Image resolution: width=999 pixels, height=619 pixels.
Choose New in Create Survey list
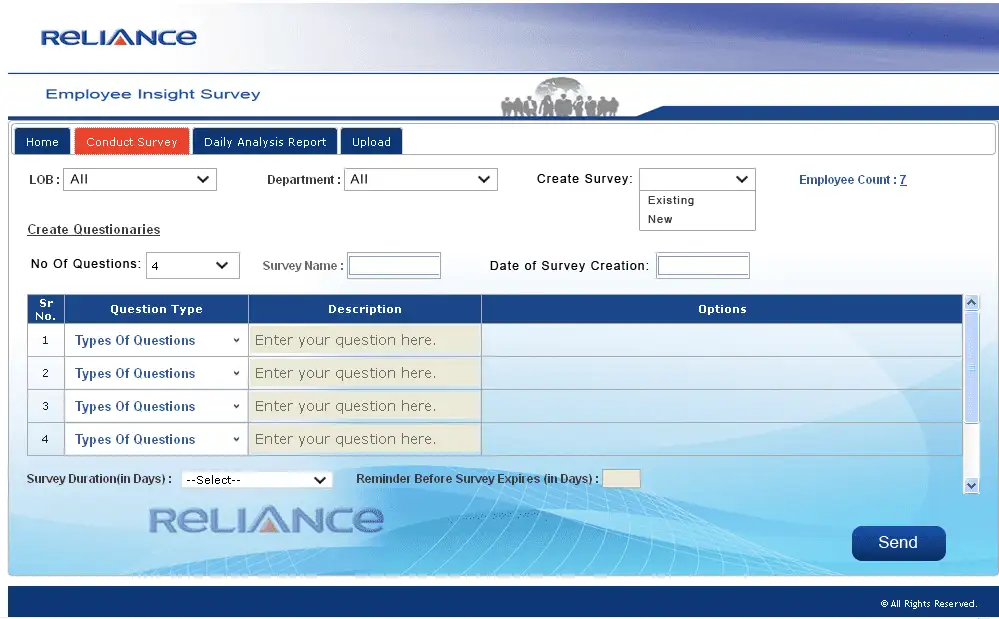(660, 219)
